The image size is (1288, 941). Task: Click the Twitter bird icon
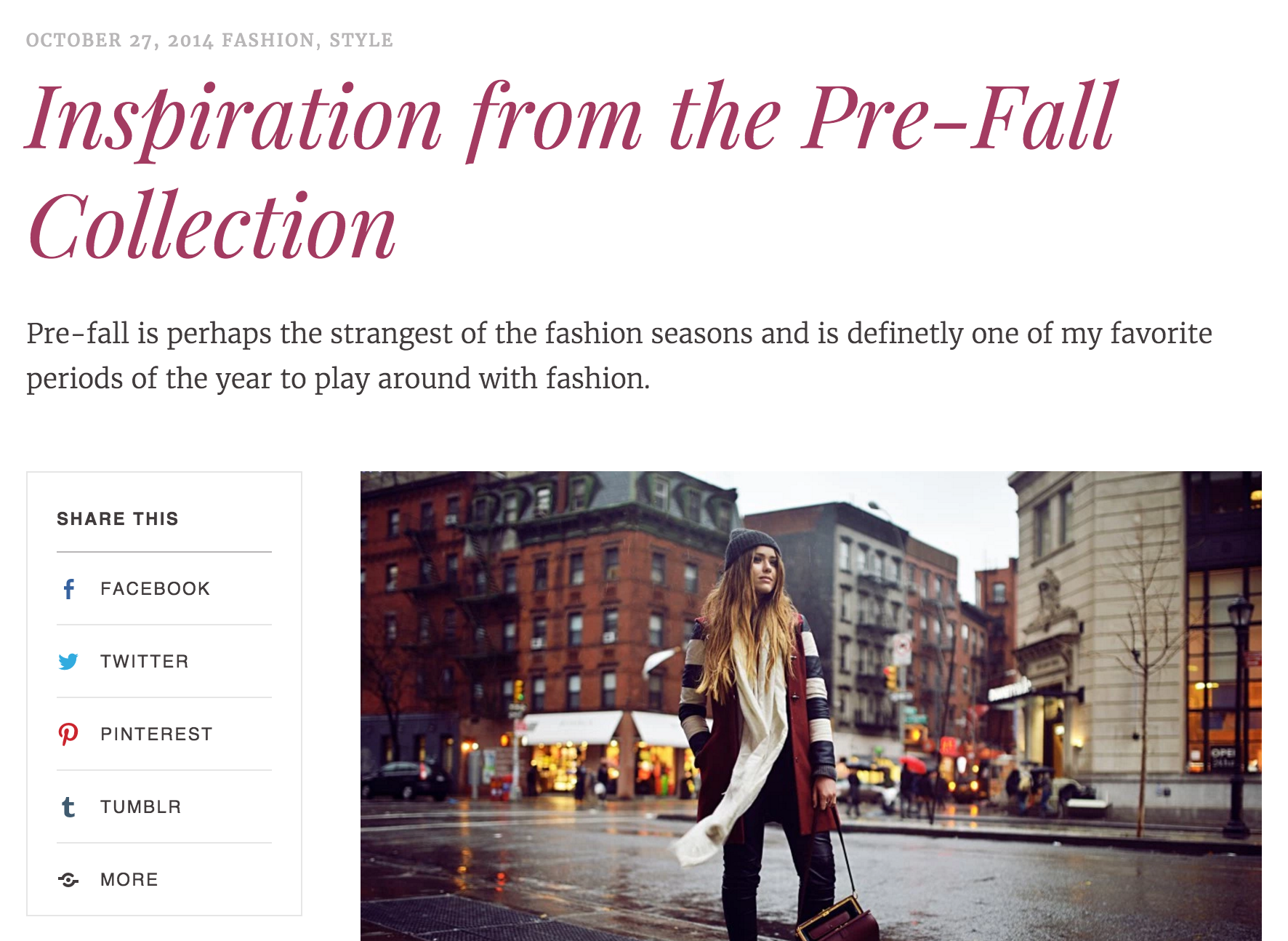pyautogui.click(x=68, y=662)
